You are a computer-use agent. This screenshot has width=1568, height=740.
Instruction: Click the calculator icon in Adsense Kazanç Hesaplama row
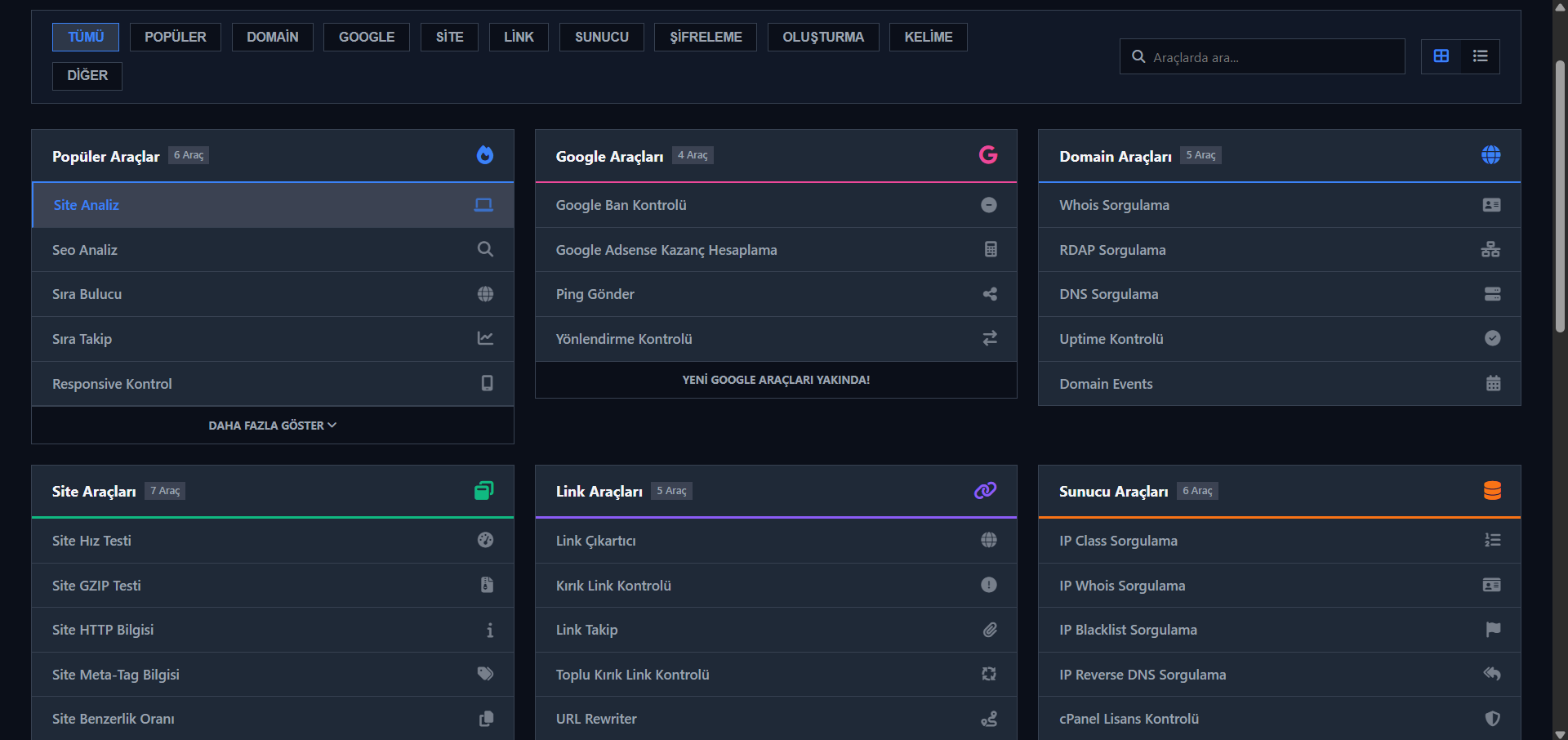point(991,249)
